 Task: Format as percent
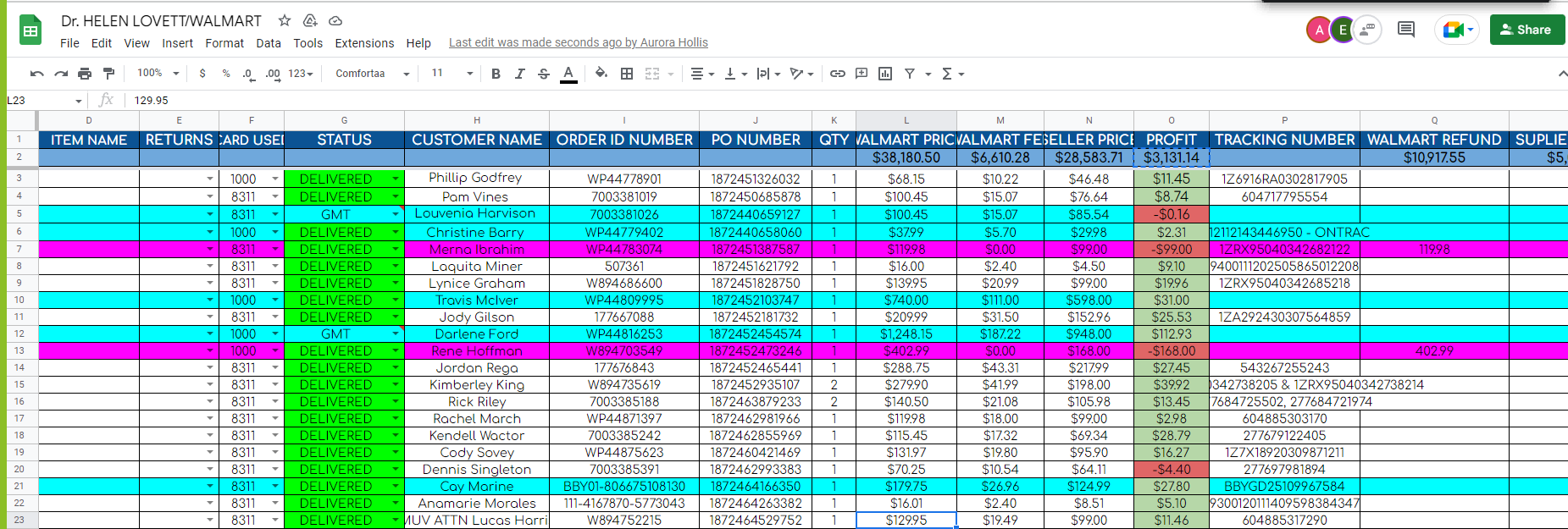pyautogui.click(x=226, y=74)
